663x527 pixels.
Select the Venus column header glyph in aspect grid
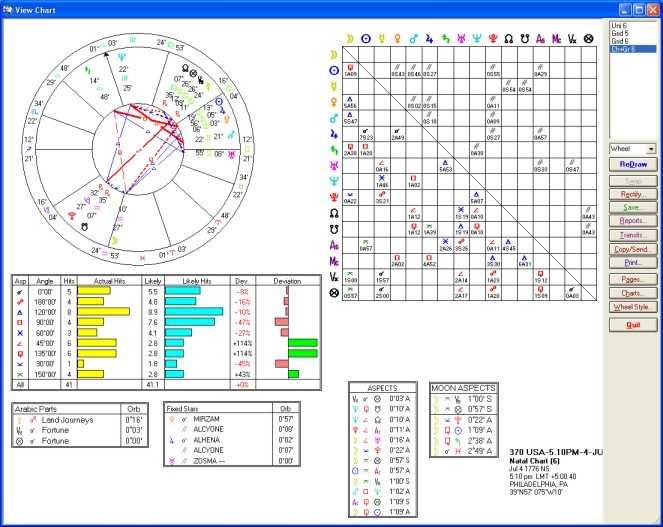397,39
